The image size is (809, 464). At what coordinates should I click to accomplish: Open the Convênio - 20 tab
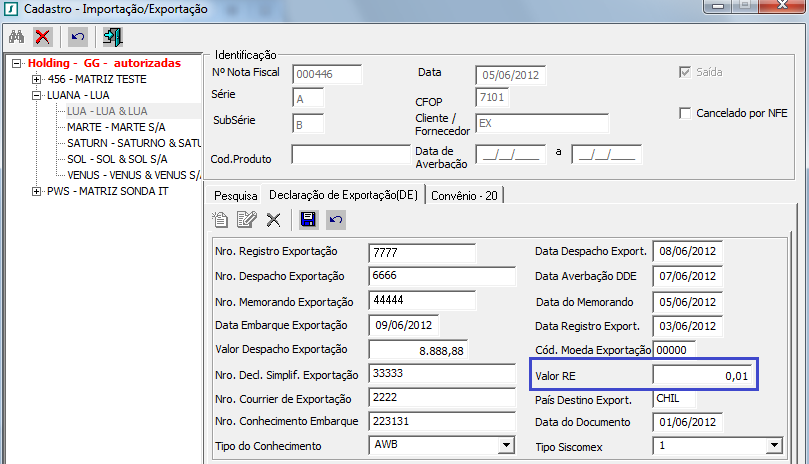466,195
